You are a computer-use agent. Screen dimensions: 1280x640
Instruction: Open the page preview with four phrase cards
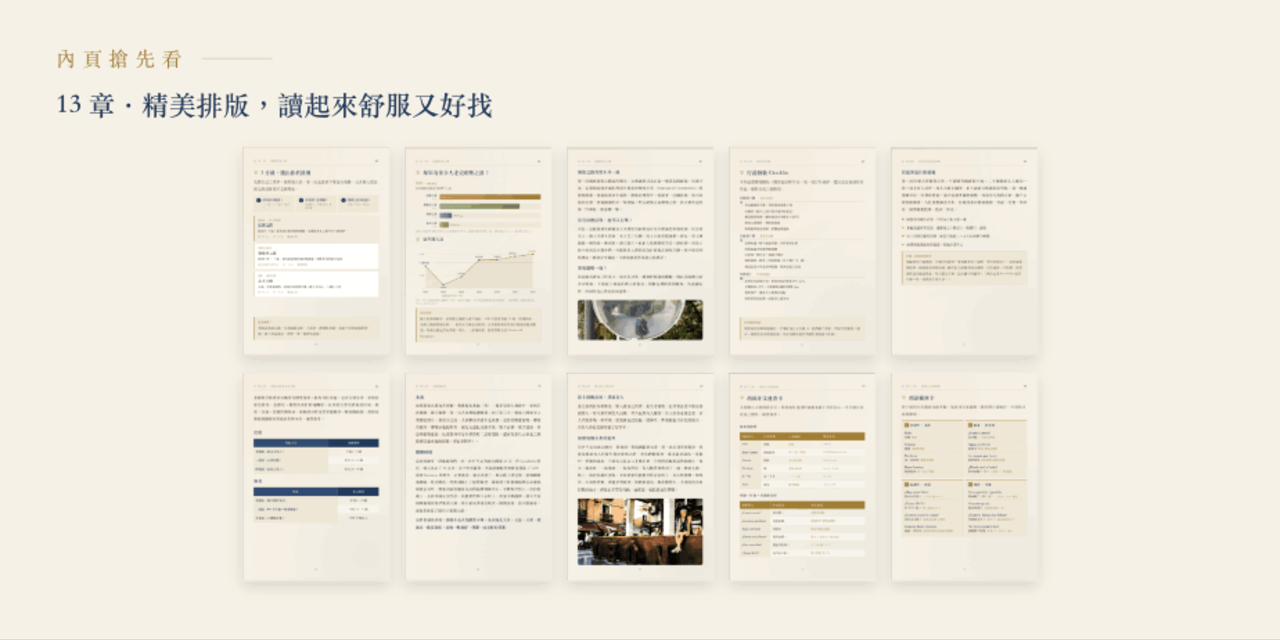[x=963, y=477]
